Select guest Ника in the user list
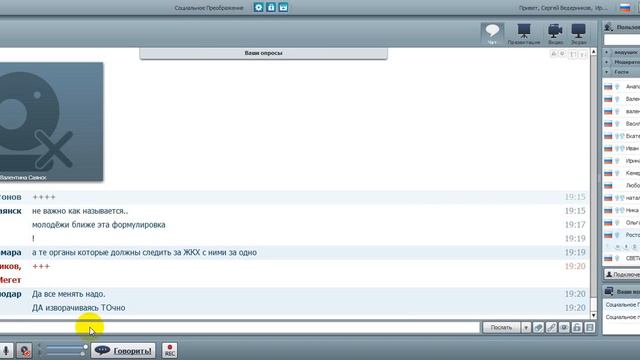640x360 pixels. point(622,210)
